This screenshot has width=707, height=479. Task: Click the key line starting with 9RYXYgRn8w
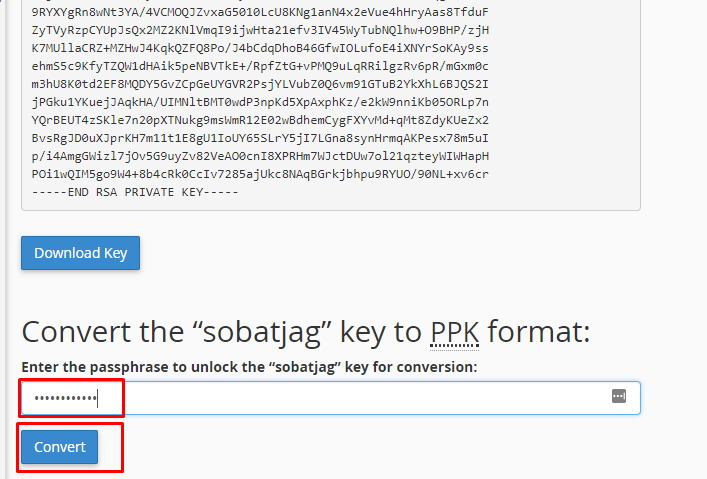coord(260,12)
